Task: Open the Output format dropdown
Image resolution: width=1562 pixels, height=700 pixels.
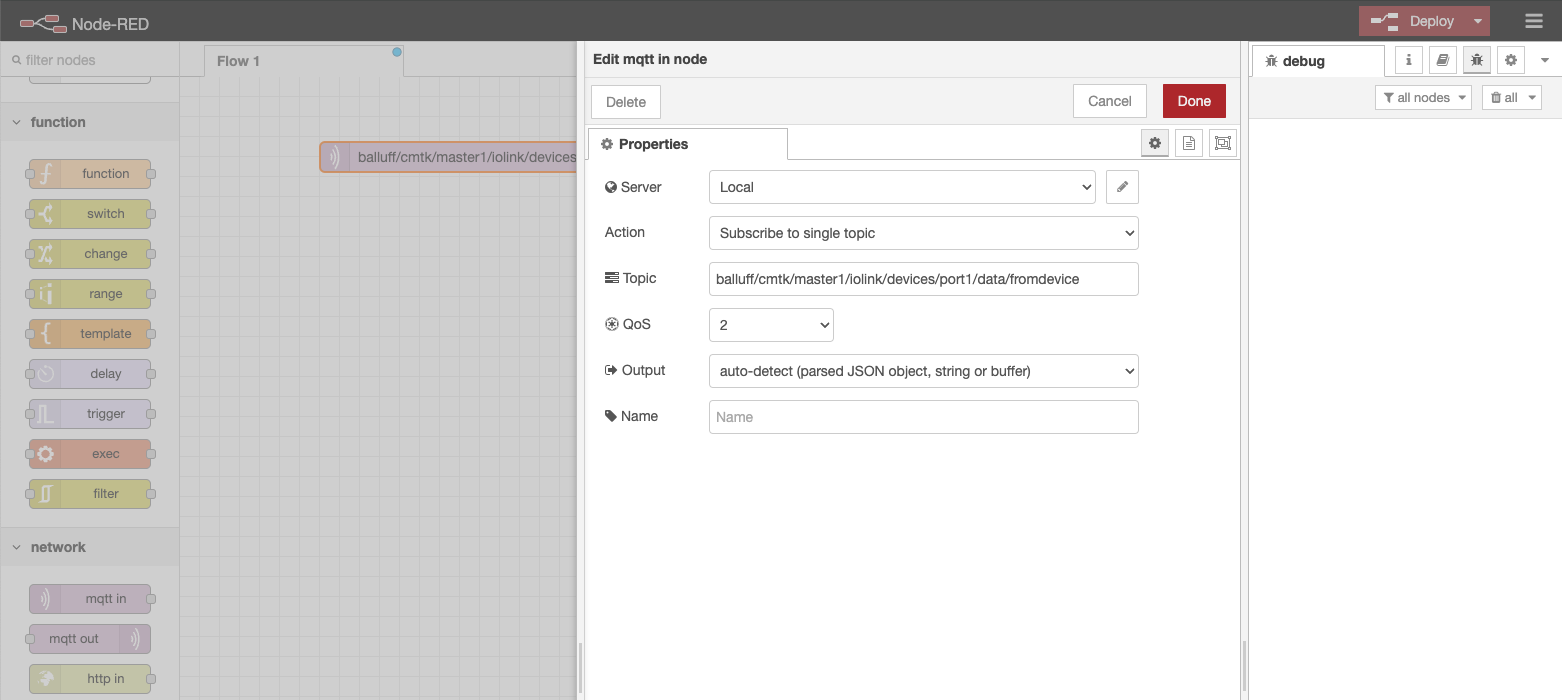Action: coord(922,370)
